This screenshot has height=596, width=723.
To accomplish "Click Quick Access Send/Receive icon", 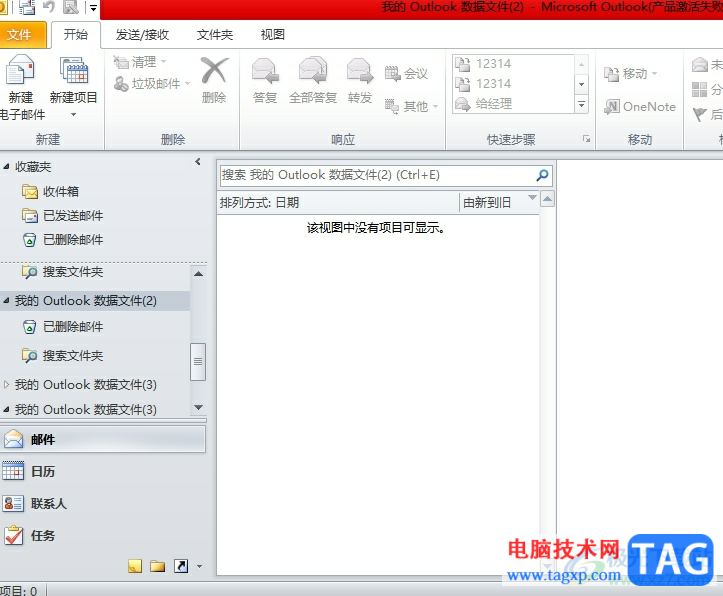I will coord(28,7).
